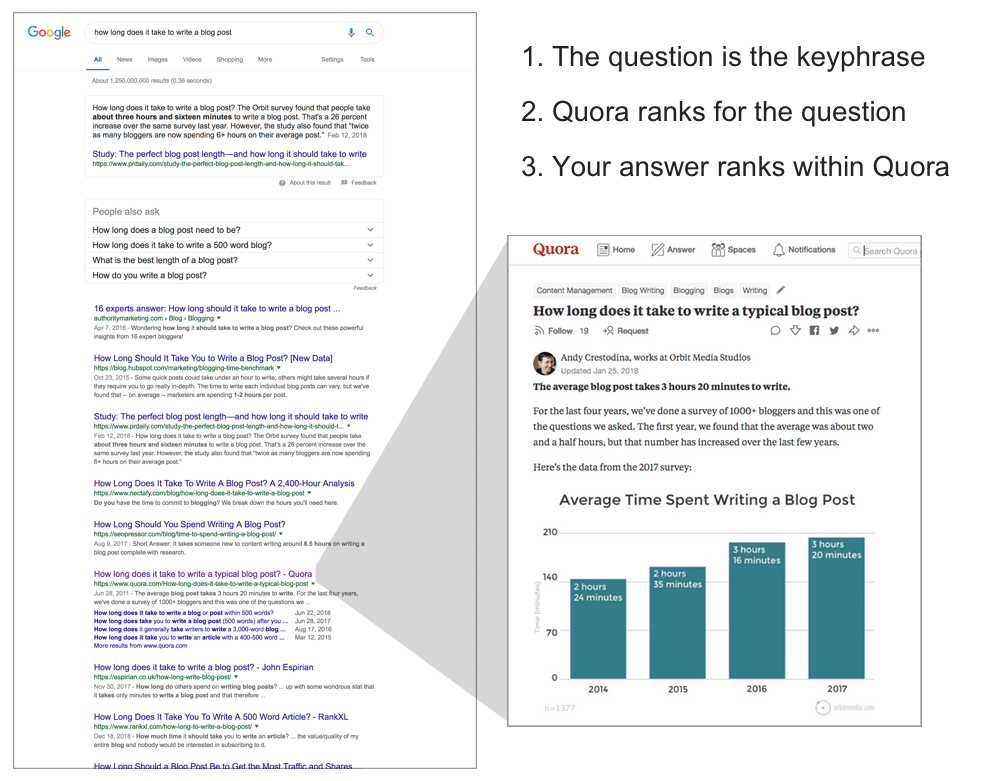Screen dimensions: 1000x781
Task: Click Andy Crestodina's profile avatar
Action: tap(545, 363)
